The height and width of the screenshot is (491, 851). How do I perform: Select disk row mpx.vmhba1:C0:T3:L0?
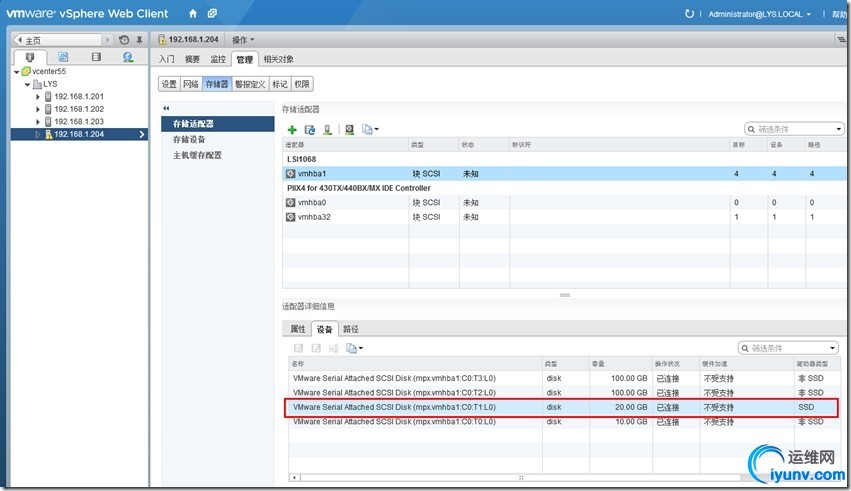tap(564, 378)
